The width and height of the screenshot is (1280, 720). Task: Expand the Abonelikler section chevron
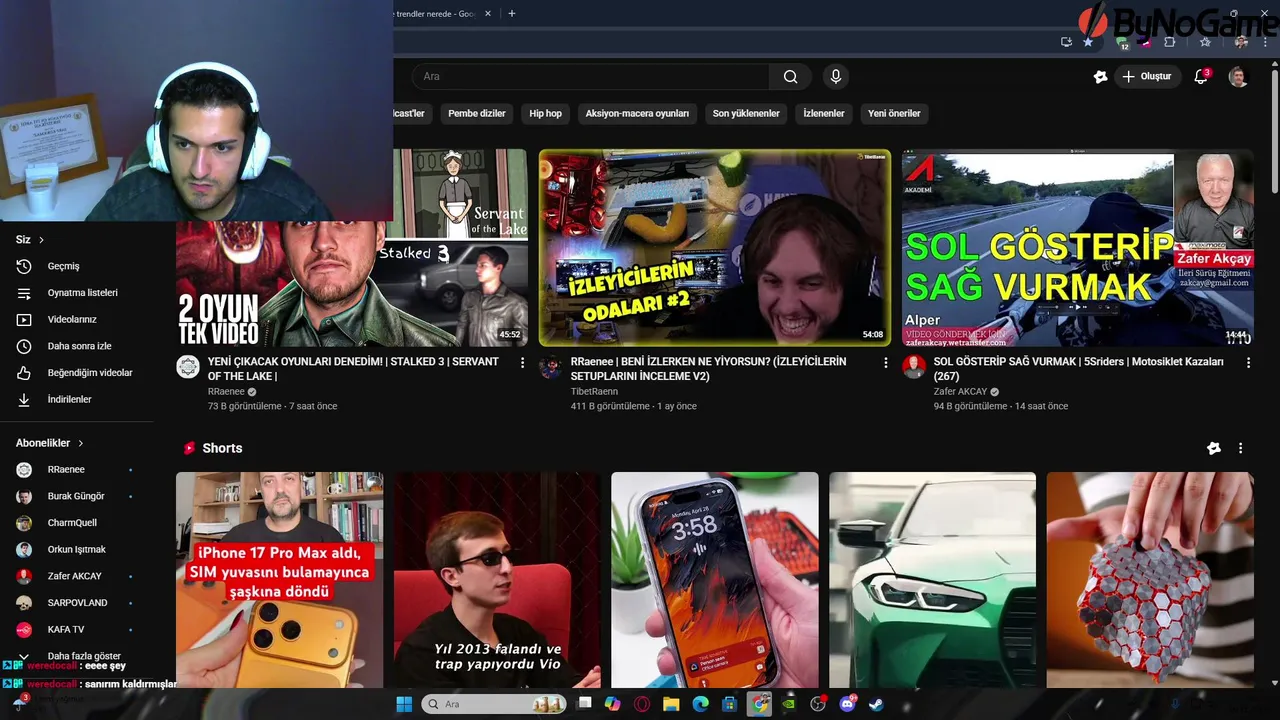(81, 443)
